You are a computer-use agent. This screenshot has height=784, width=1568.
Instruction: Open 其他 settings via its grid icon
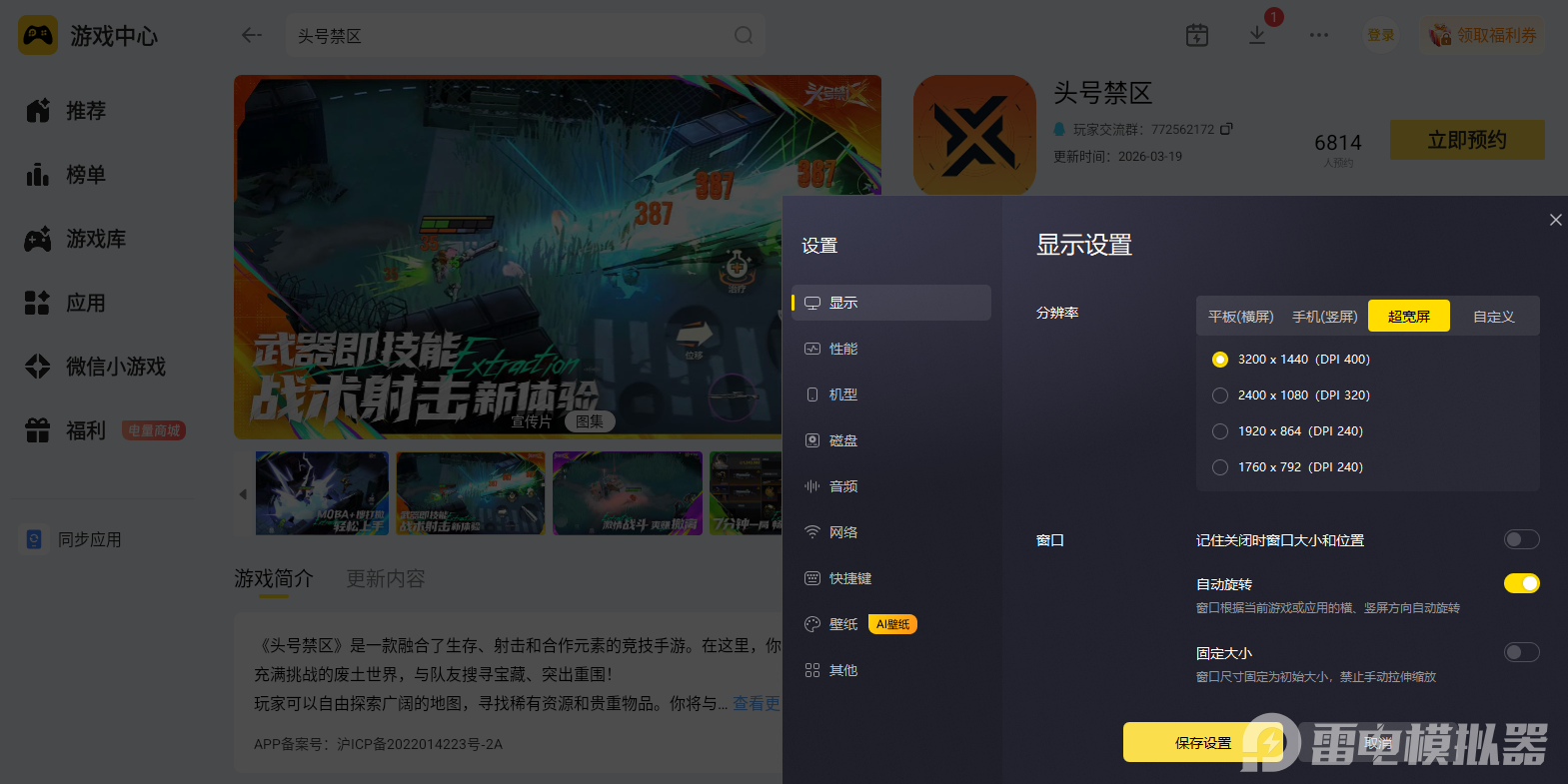click(812, 670)
